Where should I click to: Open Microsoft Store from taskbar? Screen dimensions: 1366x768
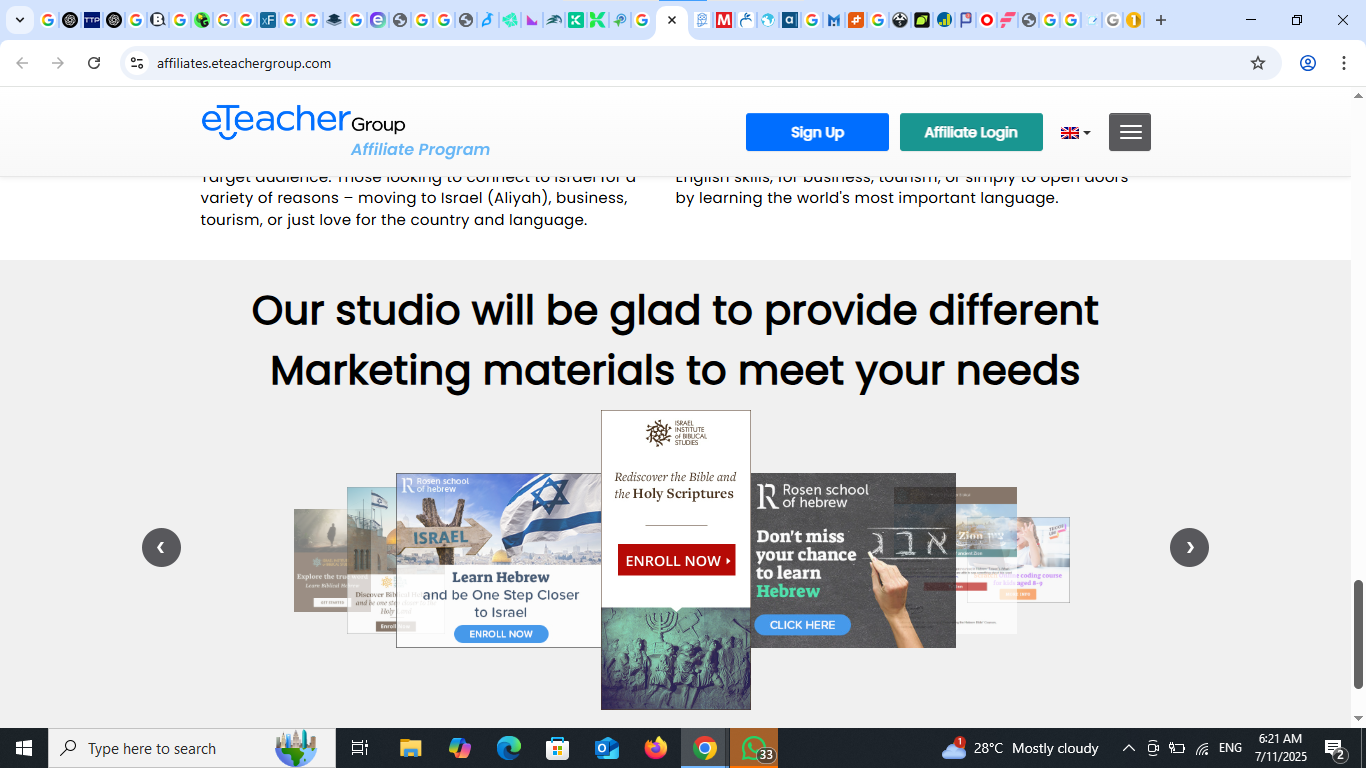pyautogui.click(x=558, y=748)
